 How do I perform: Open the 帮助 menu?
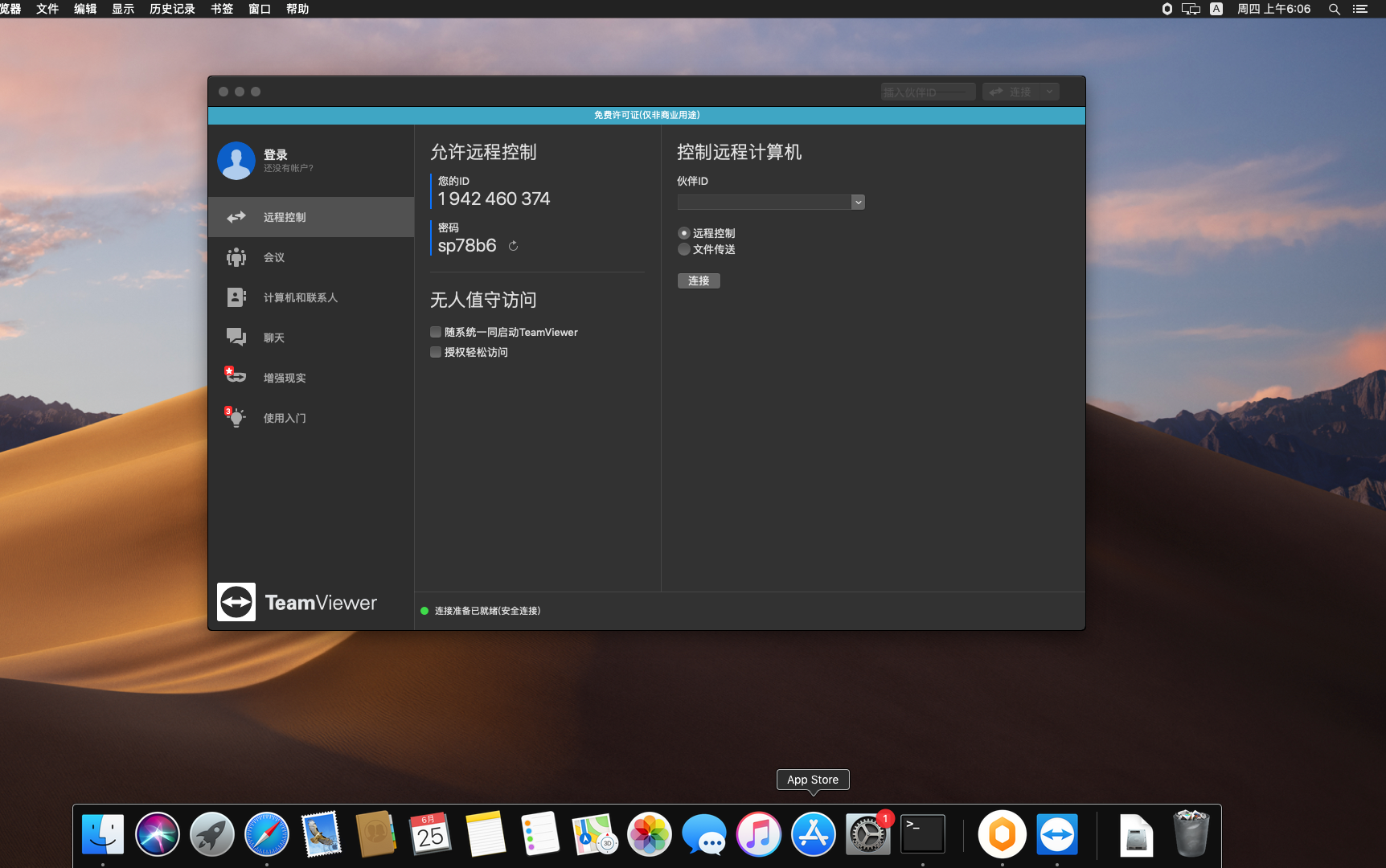(x=297, y=9)
